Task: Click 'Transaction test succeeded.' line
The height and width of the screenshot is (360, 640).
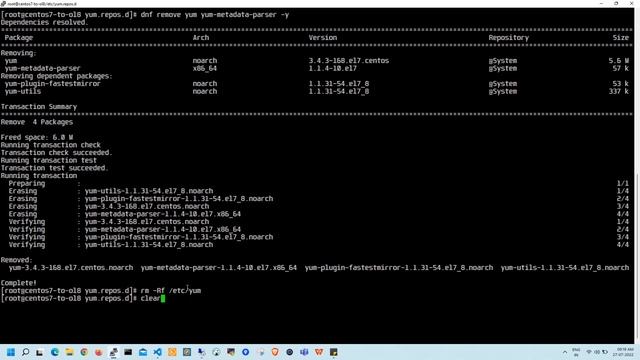Action: point(54,168)
